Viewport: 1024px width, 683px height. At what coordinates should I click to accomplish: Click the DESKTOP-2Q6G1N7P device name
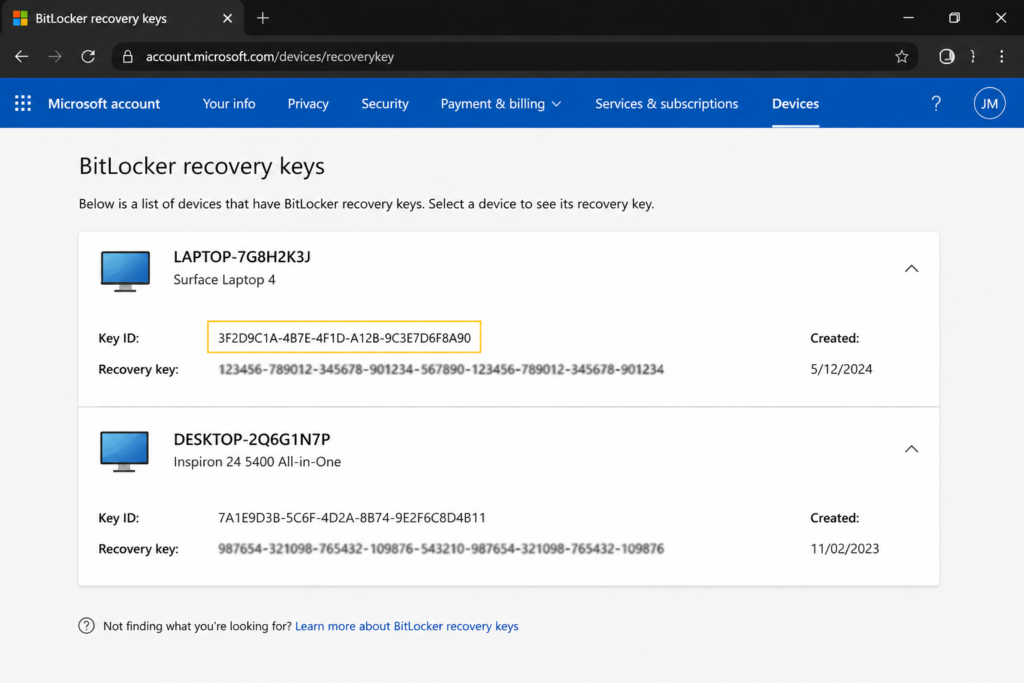click(x=251, y=439)
